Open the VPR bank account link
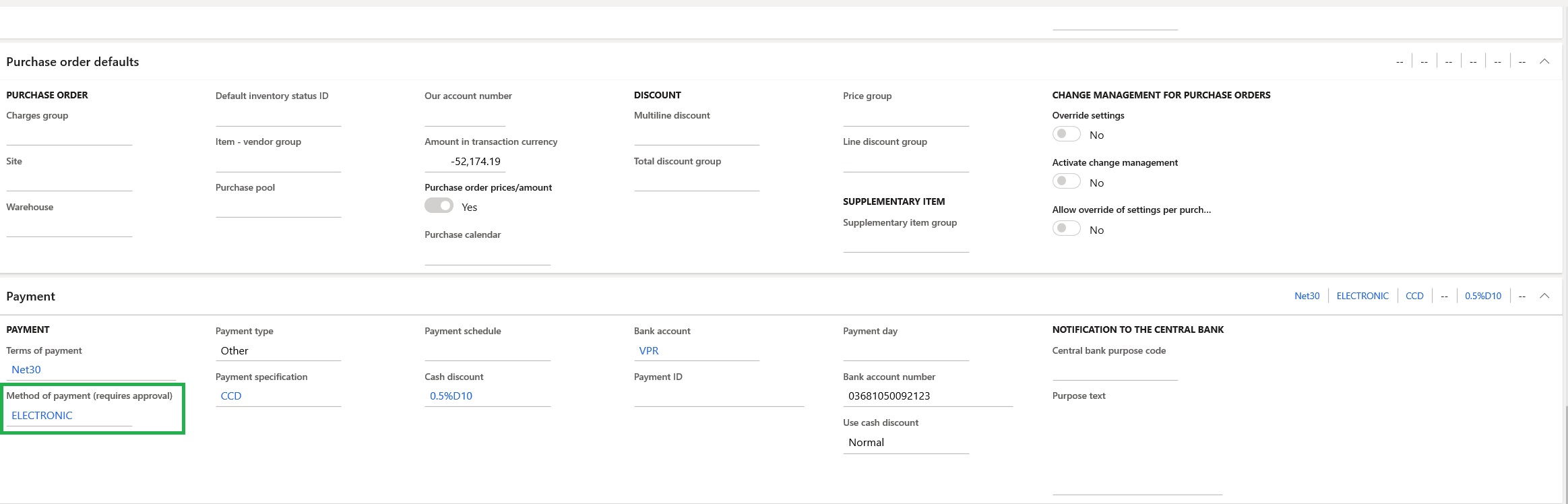Viewport: 1568px width, 504px height. pyautogui.click(x=649, y=350)
